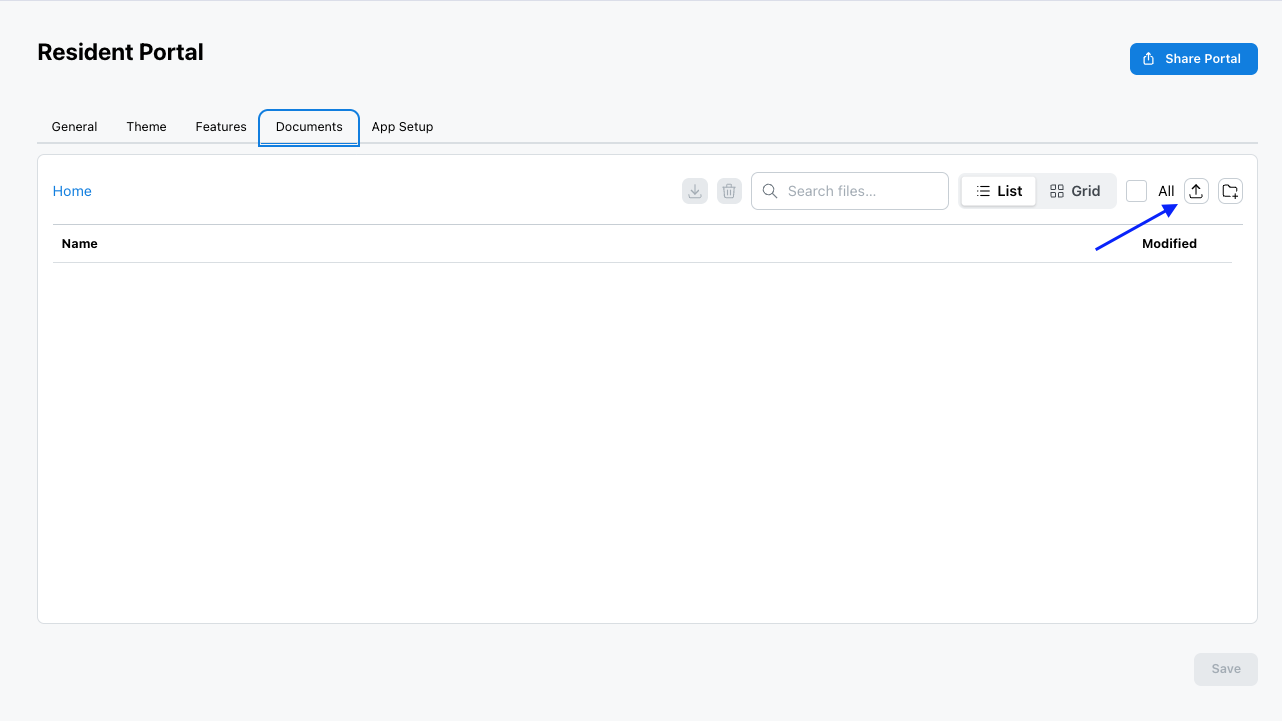Image resolution: width=1282 pixels, height=721 pixels.
Task: Click the Name column header
Action: click(80, 243)
